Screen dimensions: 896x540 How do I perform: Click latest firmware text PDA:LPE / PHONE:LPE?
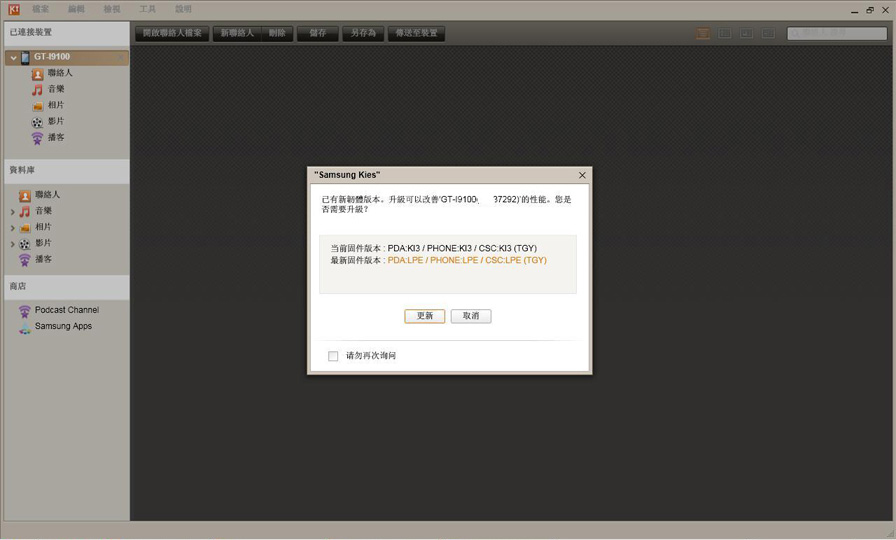pos(467,261)
